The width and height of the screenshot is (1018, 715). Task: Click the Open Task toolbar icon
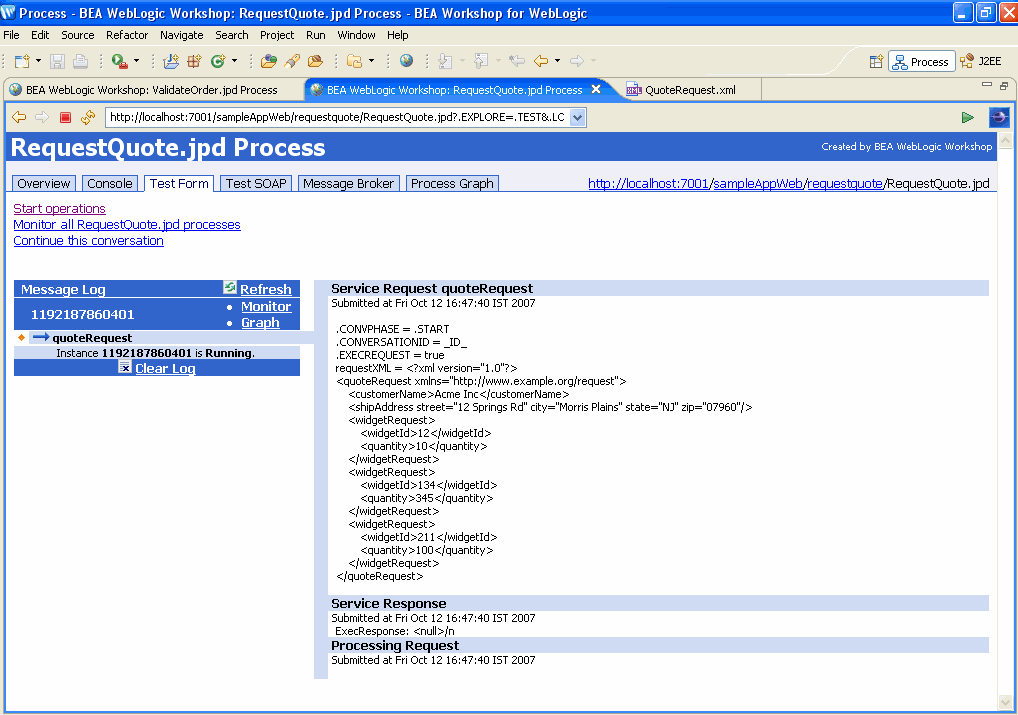click(315, 61)
